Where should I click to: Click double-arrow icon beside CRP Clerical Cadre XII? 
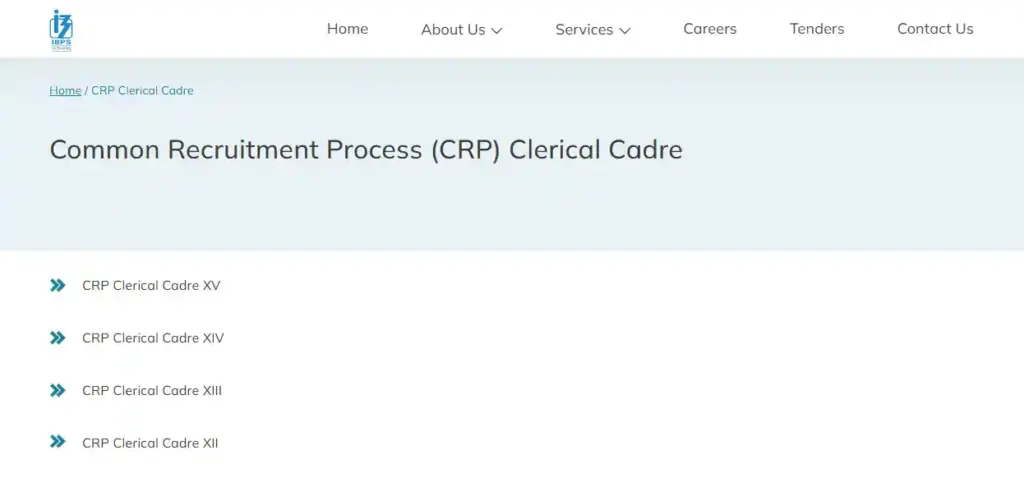click(58, 442)
